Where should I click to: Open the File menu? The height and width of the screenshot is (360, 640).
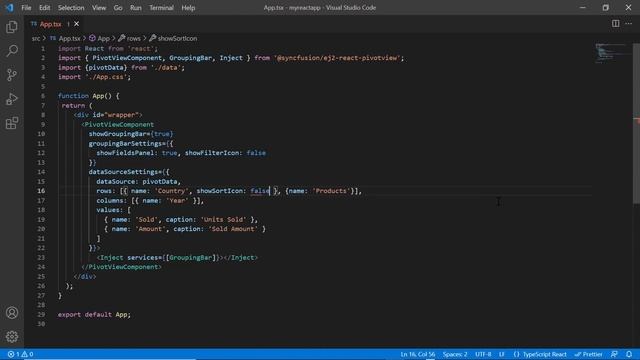26,8
